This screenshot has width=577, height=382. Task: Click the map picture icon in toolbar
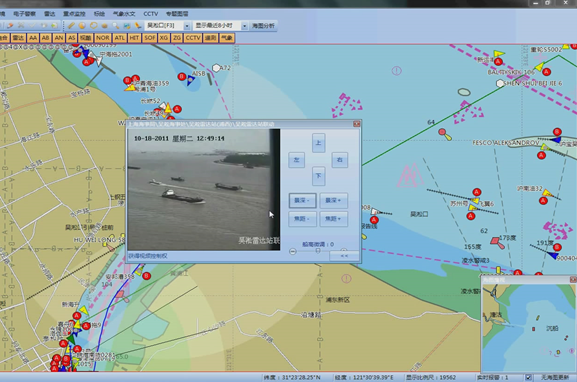click(x=127, y=25)
